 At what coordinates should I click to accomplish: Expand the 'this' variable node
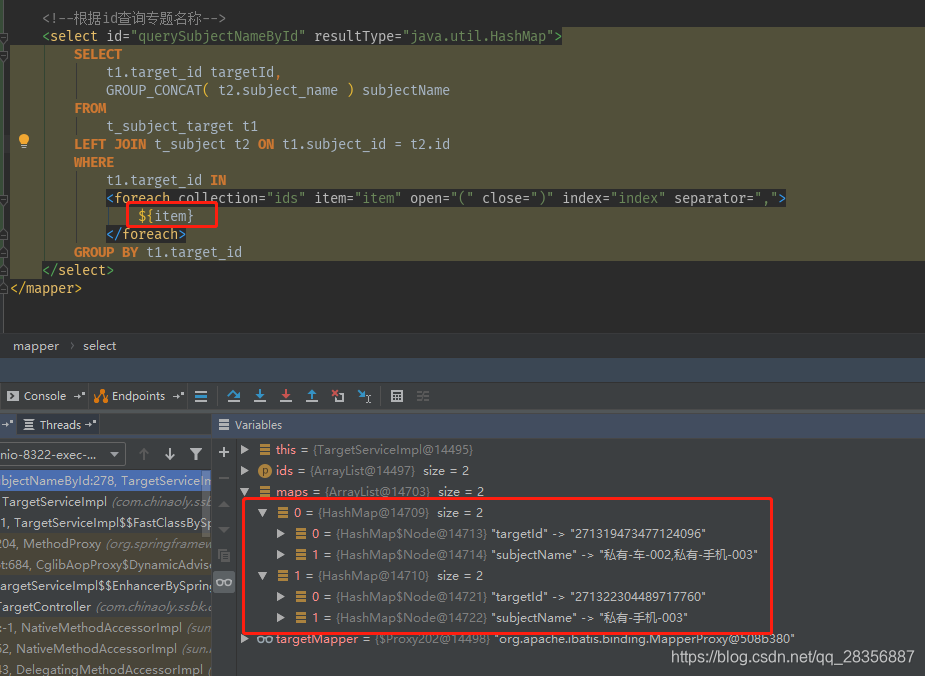[x=245, y=449]
